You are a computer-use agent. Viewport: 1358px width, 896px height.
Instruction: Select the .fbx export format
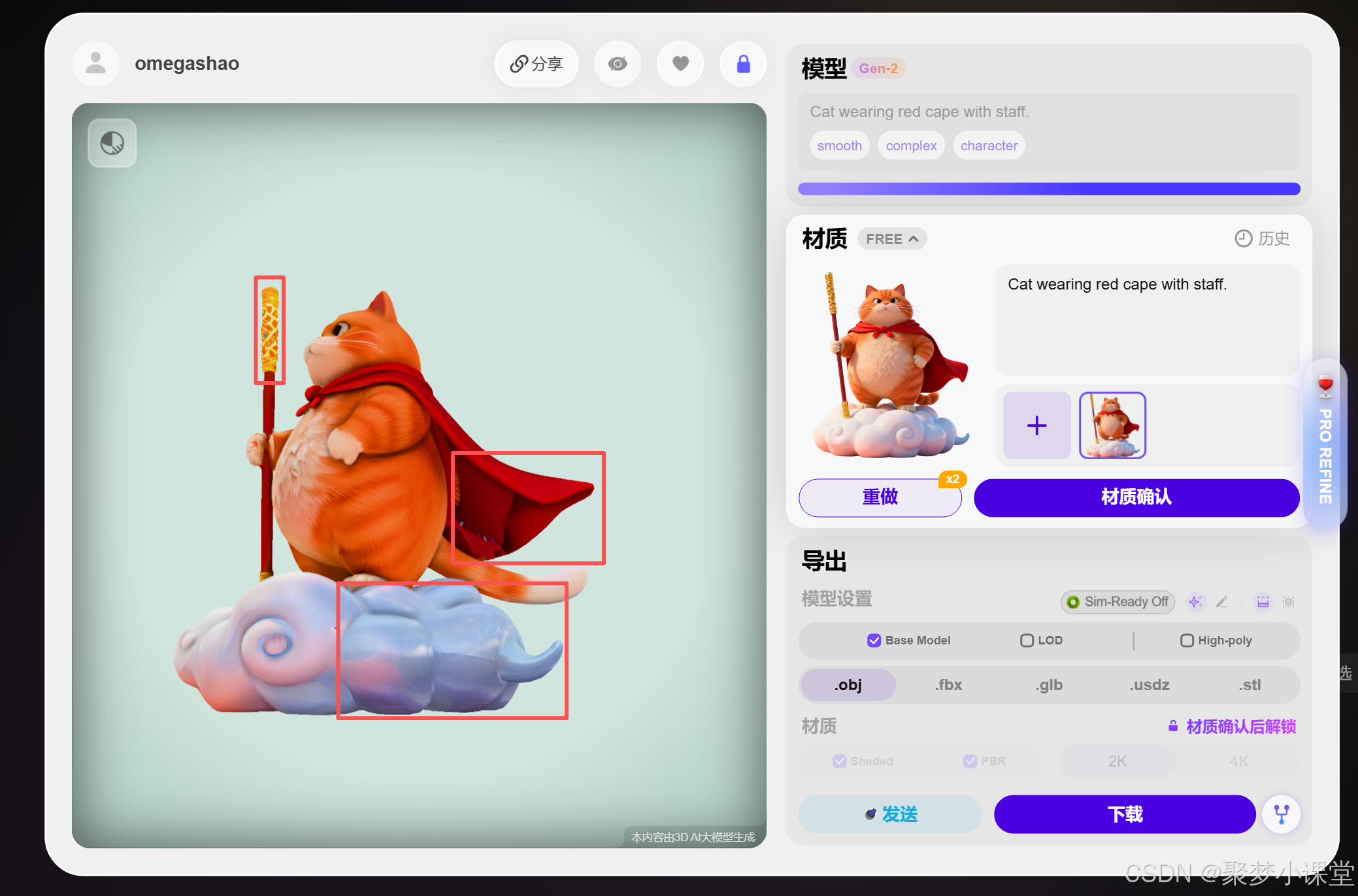click(x=948, y=685)
